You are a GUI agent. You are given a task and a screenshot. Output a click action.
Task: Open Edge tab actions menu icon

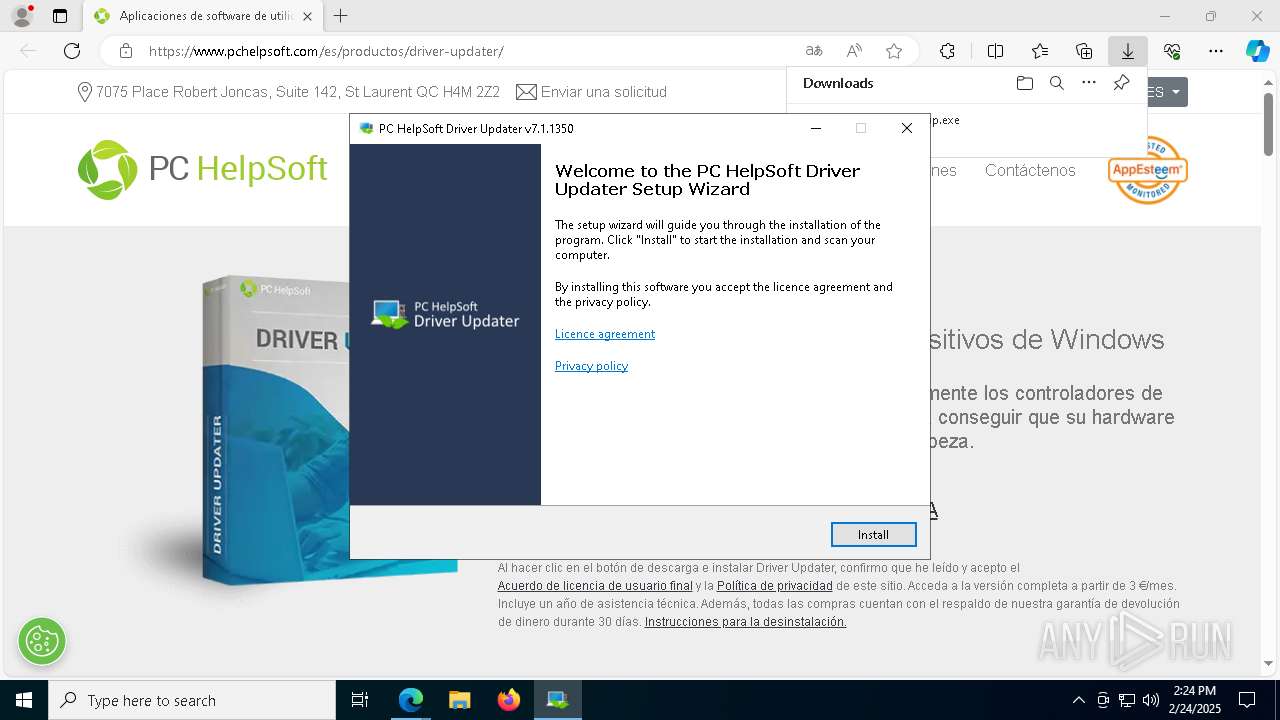click(x=60, y=16)
